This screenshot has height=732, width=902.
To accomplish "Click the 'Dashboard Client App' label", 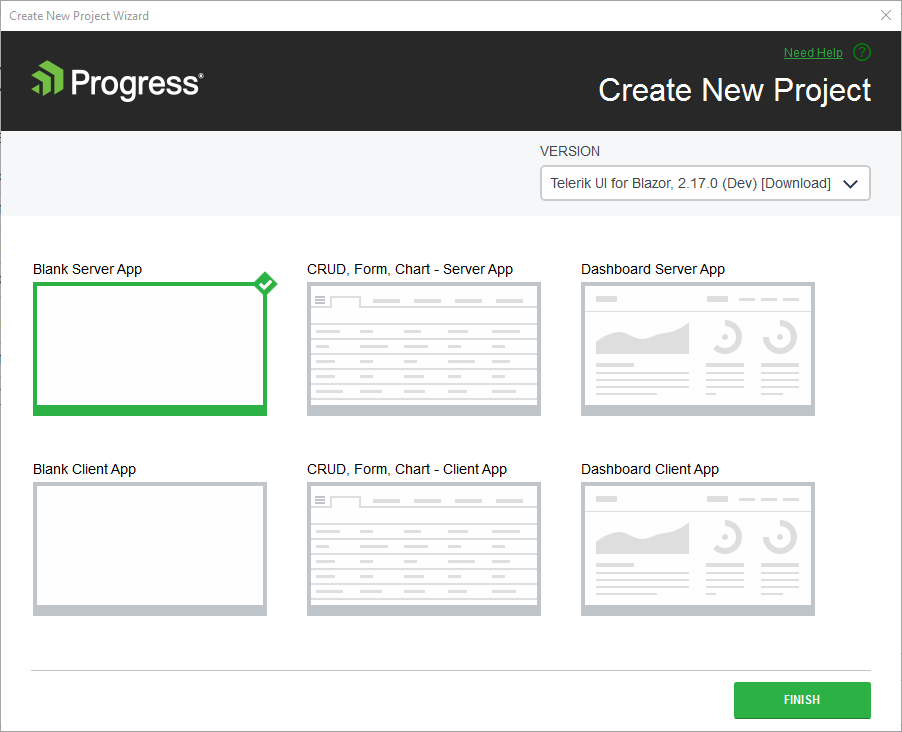I will tap(650, 470).
